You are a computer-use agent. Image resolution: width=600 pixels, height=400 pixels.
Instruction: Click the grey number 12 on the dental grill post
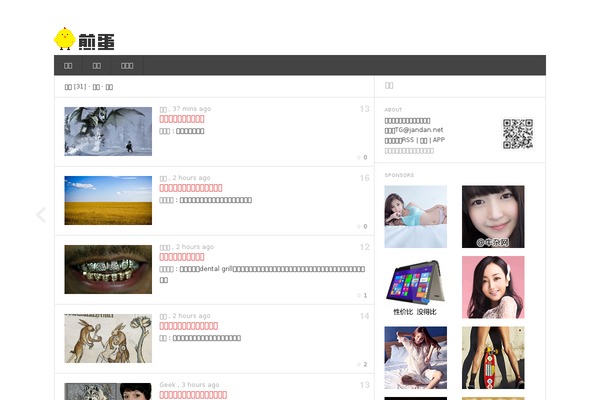click(365, 247)
